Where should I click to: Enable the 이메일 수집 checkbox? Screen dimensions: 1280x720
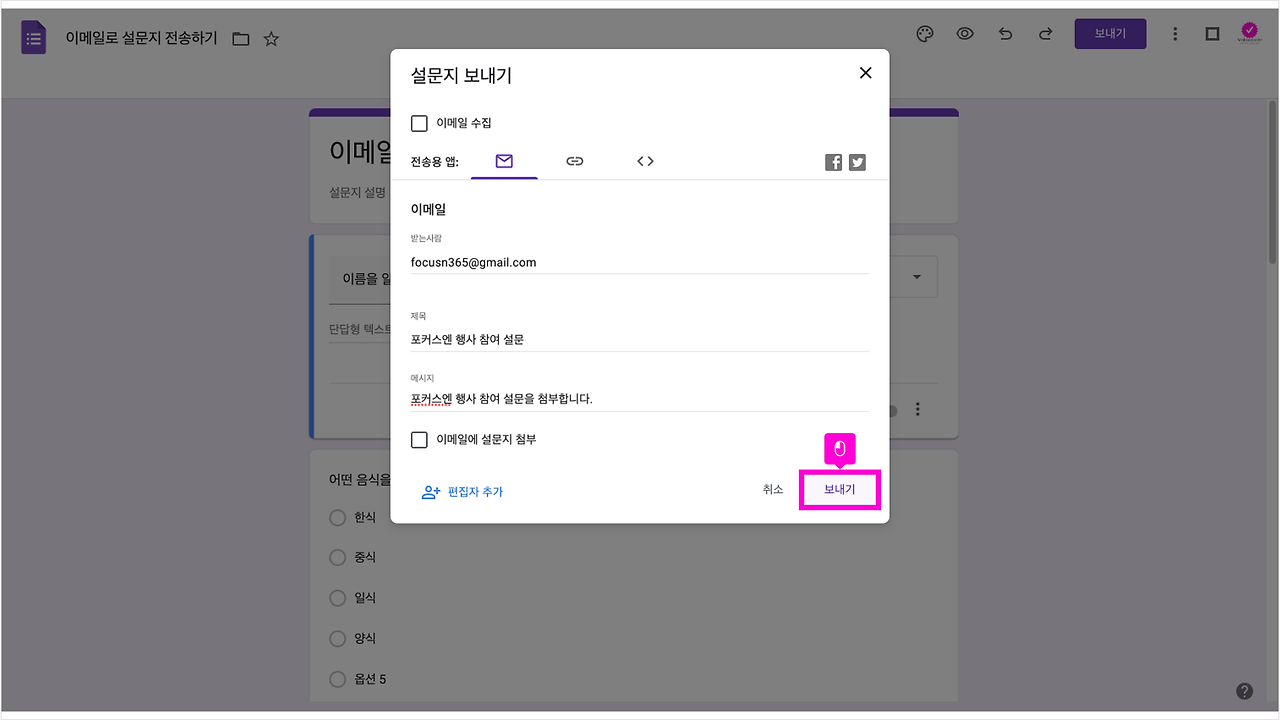[x=419, y=123]
